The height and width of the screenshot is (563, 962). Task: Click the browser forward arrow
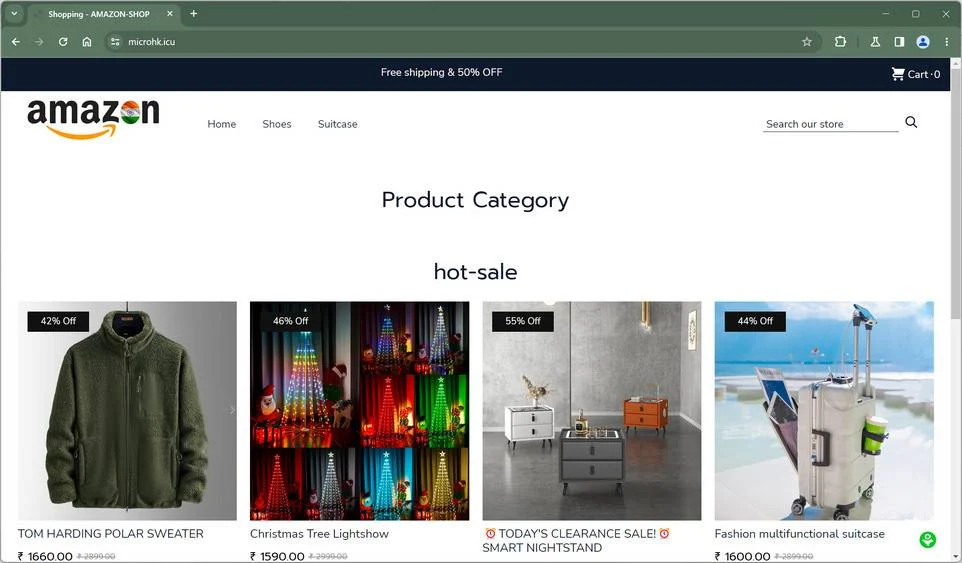(x=39, y=42)
